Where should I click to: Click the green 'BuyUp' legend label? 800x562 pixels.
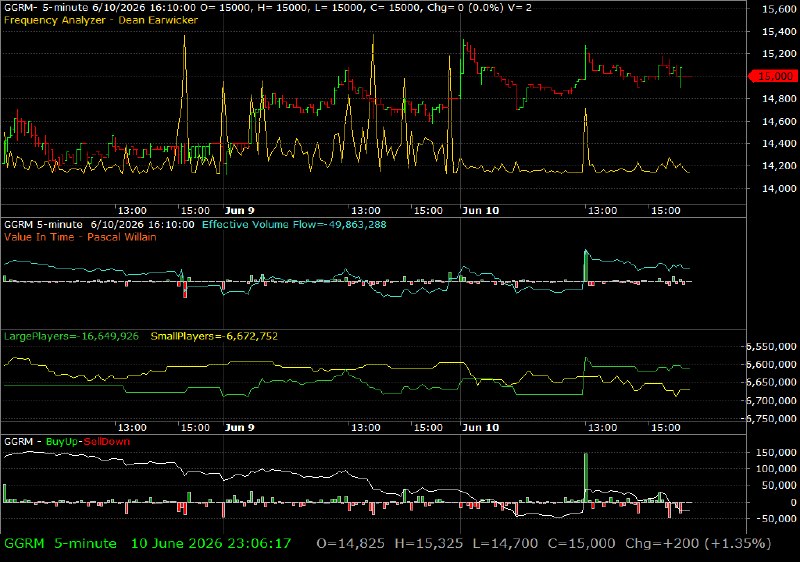click(62, 442)
